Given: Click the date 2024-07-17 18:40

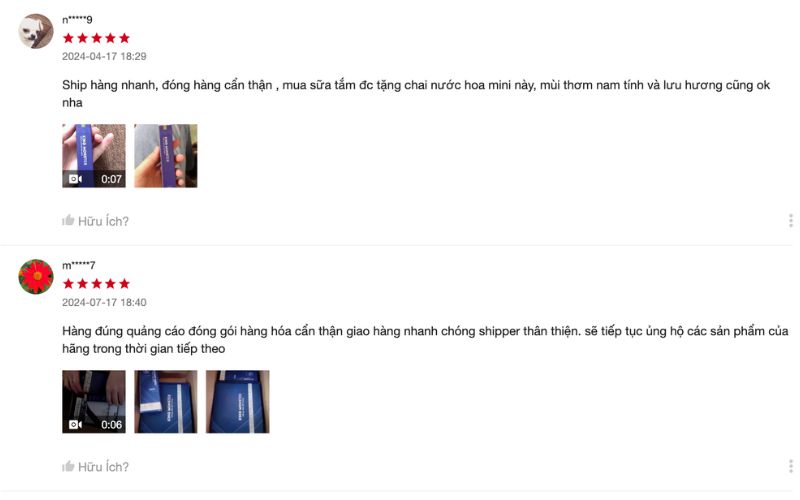Looking at the screenshot, I should tap(104, 302).
